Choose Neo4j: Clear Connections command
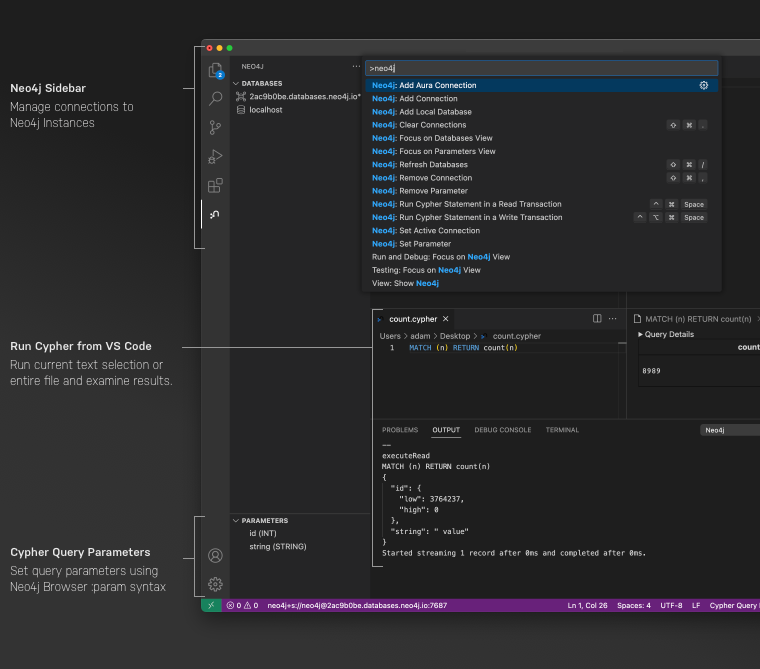 (x=541, y=125)
